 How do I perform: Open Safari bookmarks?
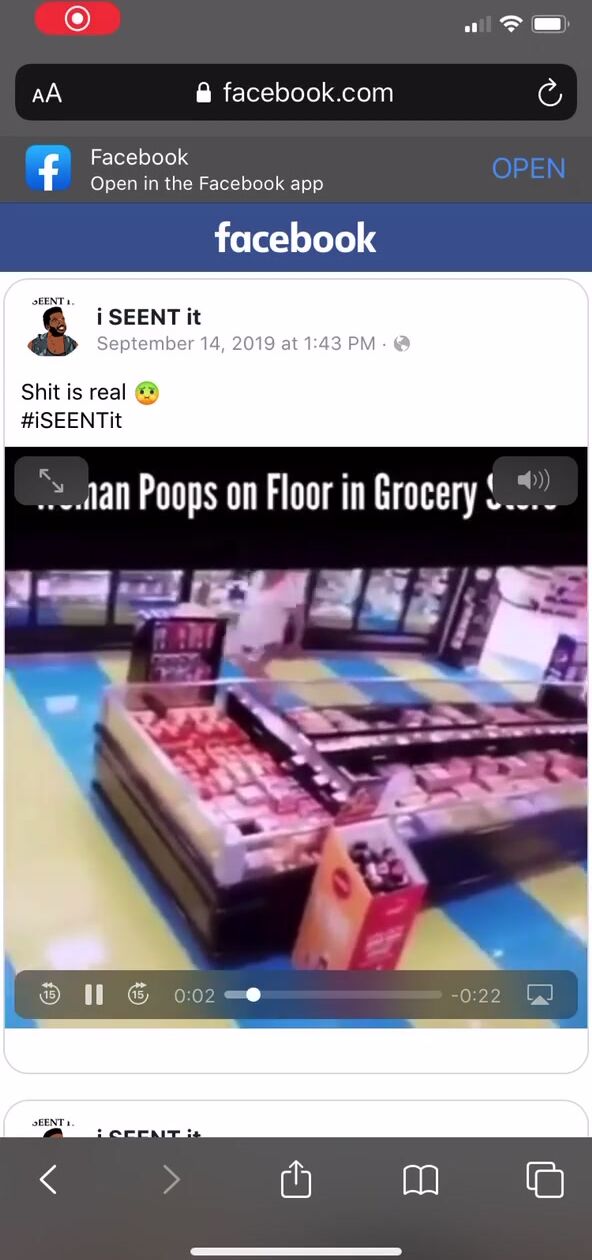tap(421, 1181)
